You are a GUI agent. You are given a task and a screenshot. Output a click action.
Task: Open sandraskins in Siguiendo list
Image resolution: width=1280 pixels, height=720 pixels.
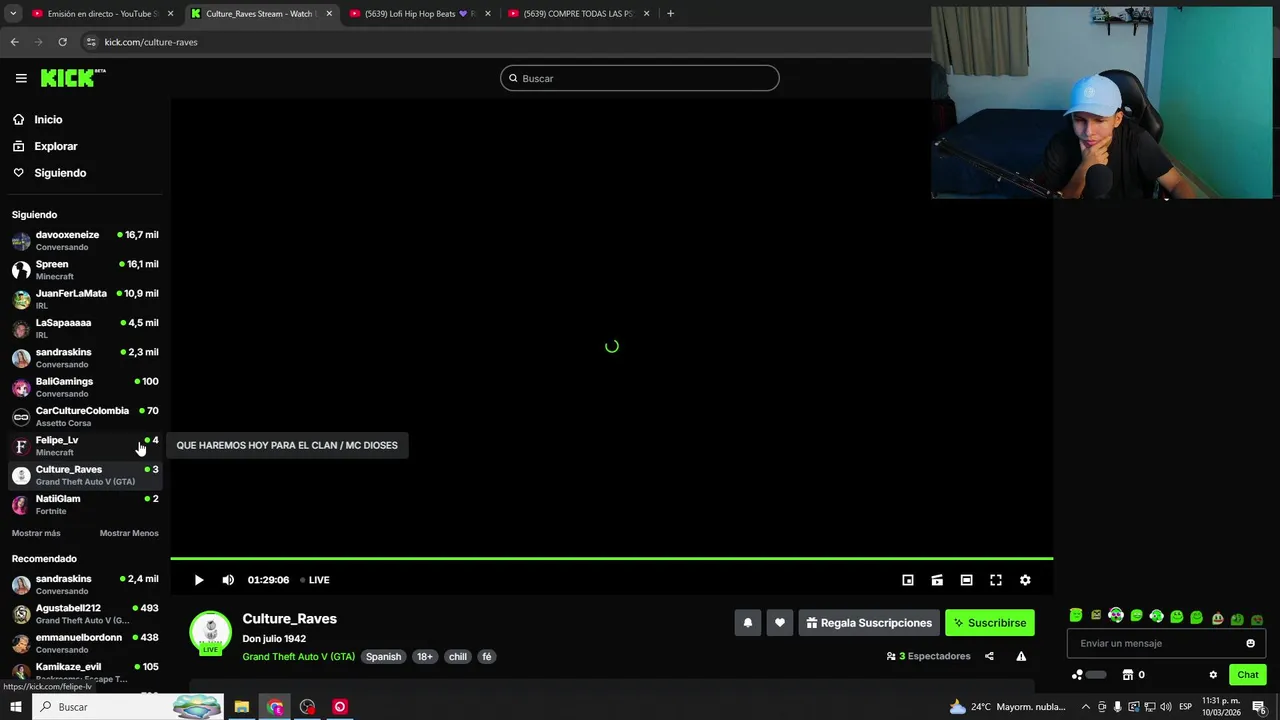point(85,357)
